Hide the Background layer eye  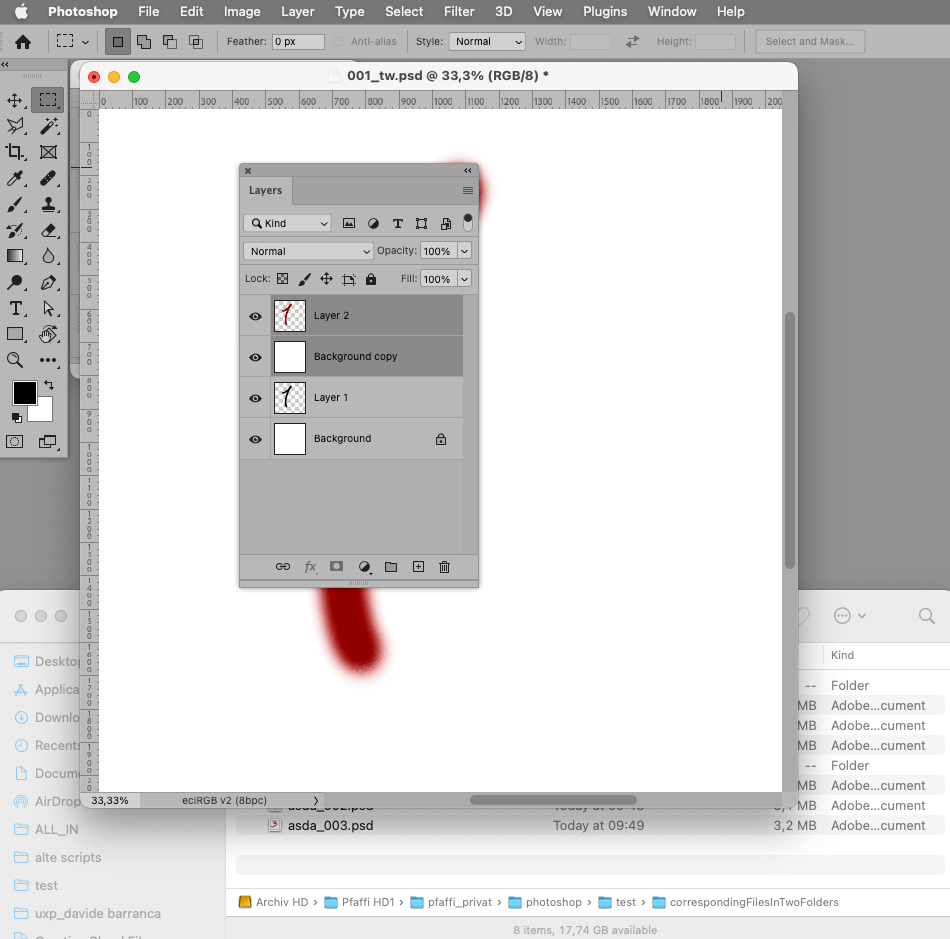tap(256, 439)
